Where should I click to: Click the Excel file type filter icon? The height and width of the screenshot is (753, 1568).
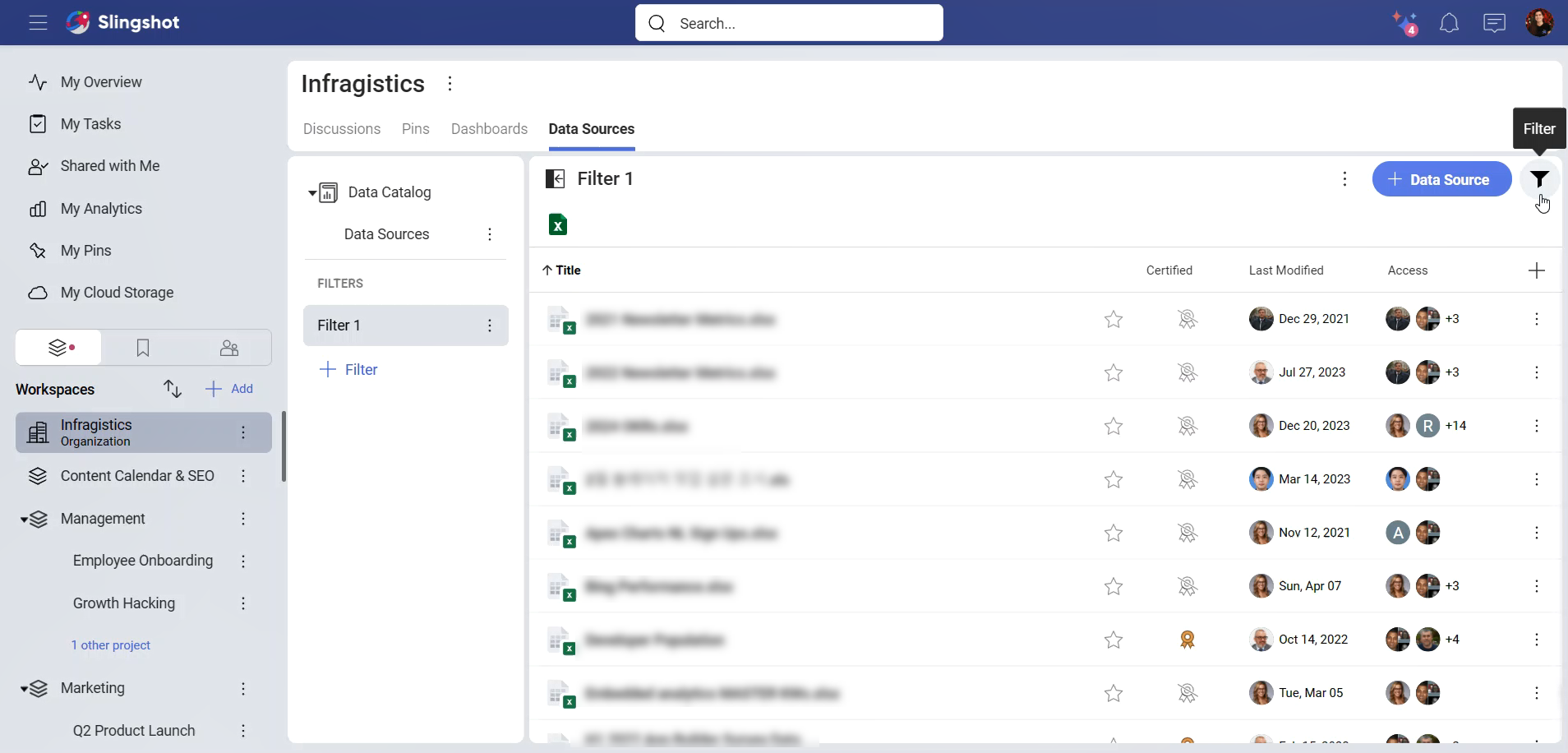(558, 224)
